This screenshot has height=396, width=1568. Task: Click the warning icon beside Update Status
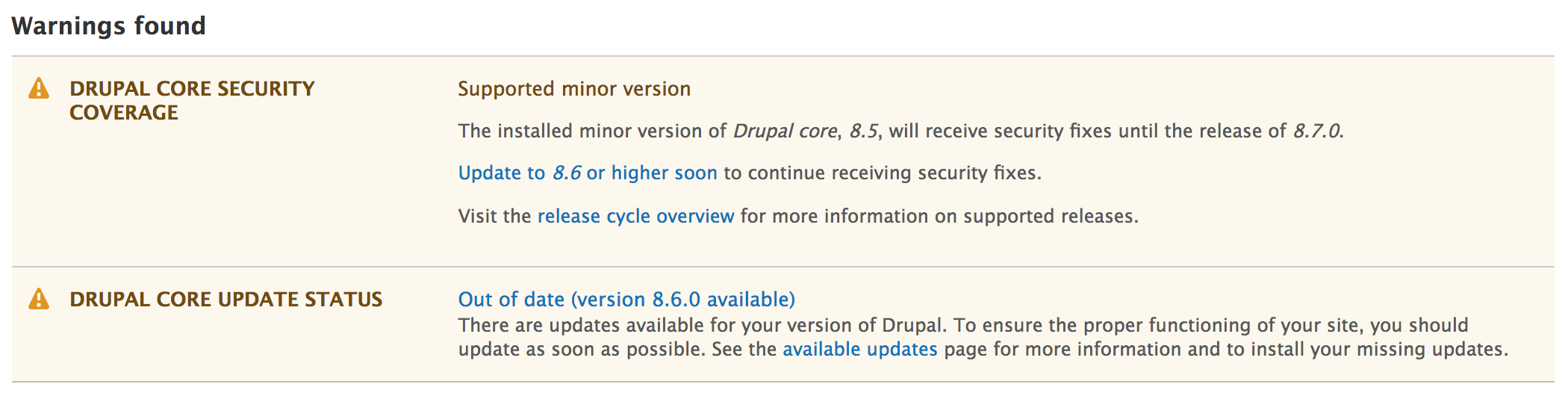(x=39, y=300)
